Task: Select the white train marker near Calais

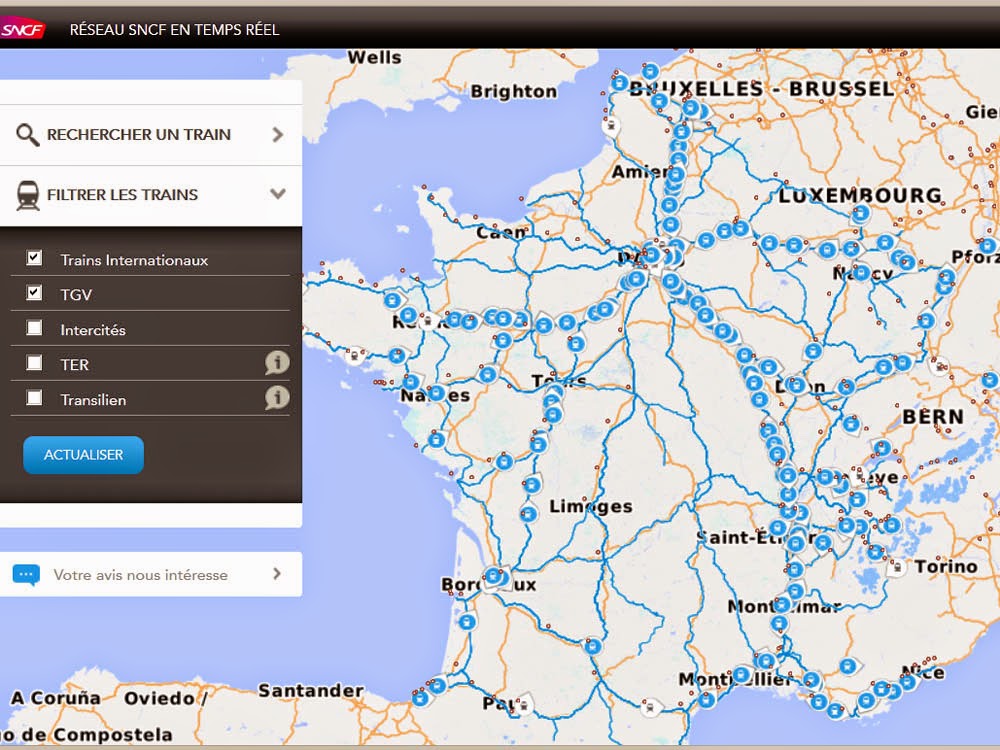Action: [611, 126]
